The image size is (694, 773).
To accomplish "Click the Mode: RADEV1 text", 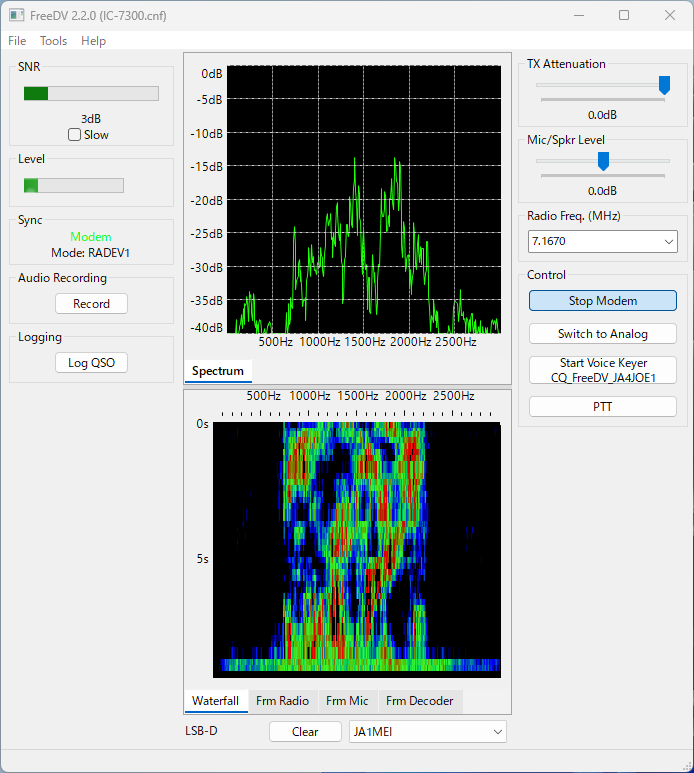I will 91,253.
